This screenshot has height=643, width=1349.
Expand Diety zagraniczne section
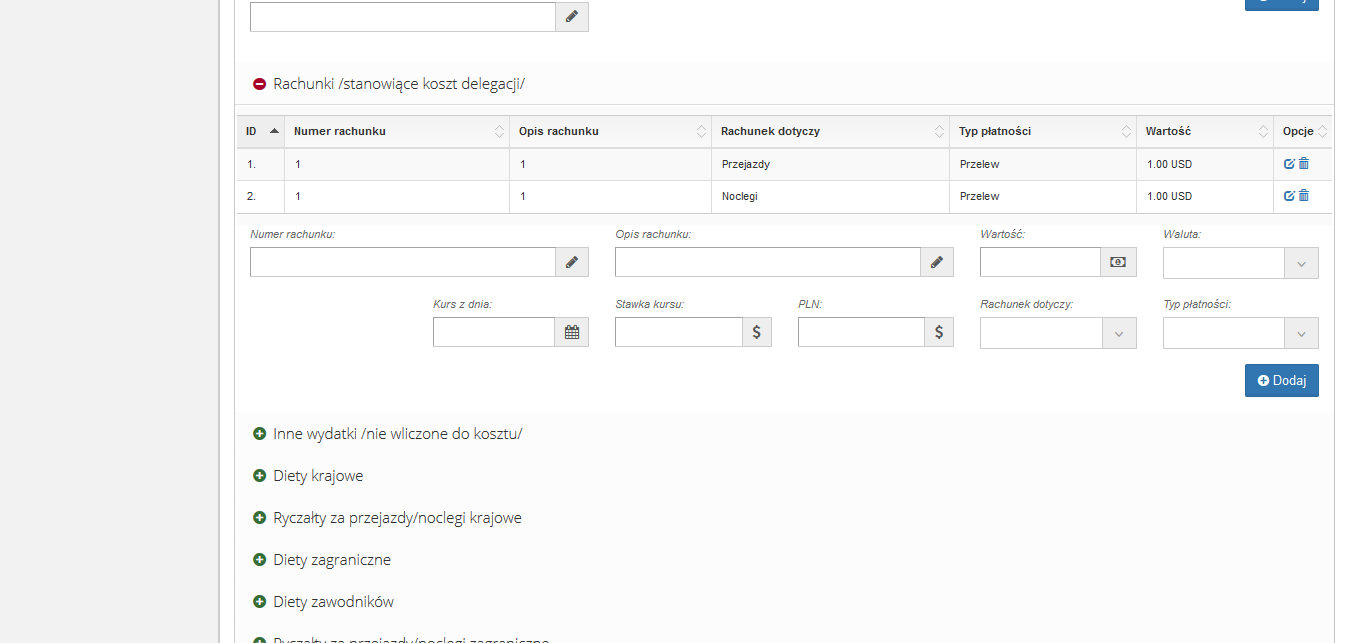[260, 560]
